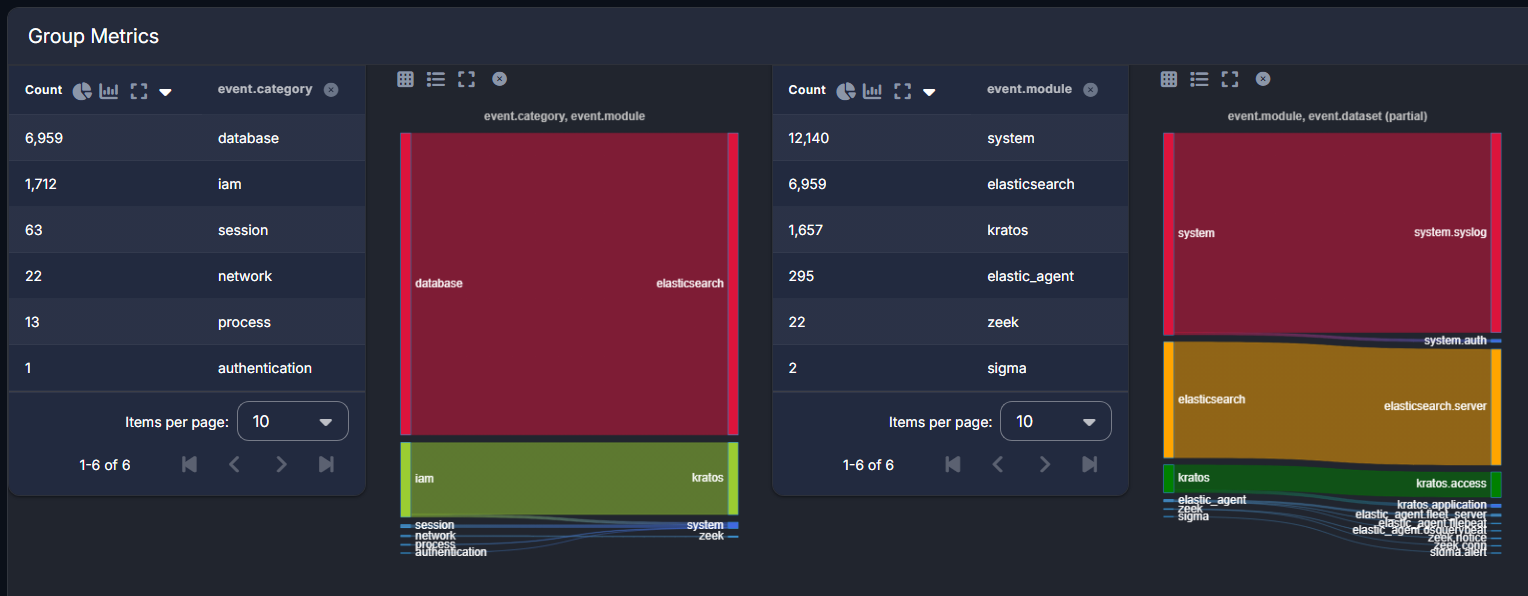Select the system.syslog node in the Sankey chart
The height and width of the screenshot is (596, 1528).
tap(1496, 233)
